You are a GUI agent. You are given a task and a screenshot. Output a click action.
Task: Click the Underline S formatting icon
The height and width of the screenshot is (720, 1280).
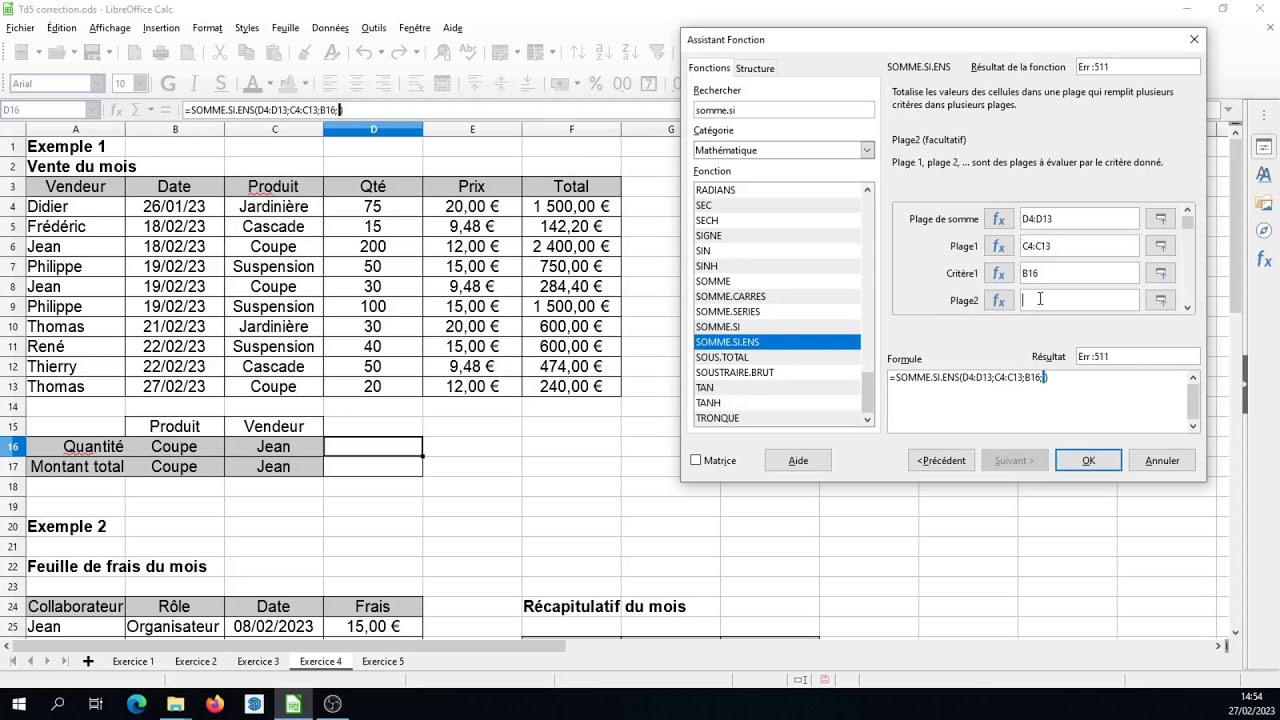tap(220, 84)
